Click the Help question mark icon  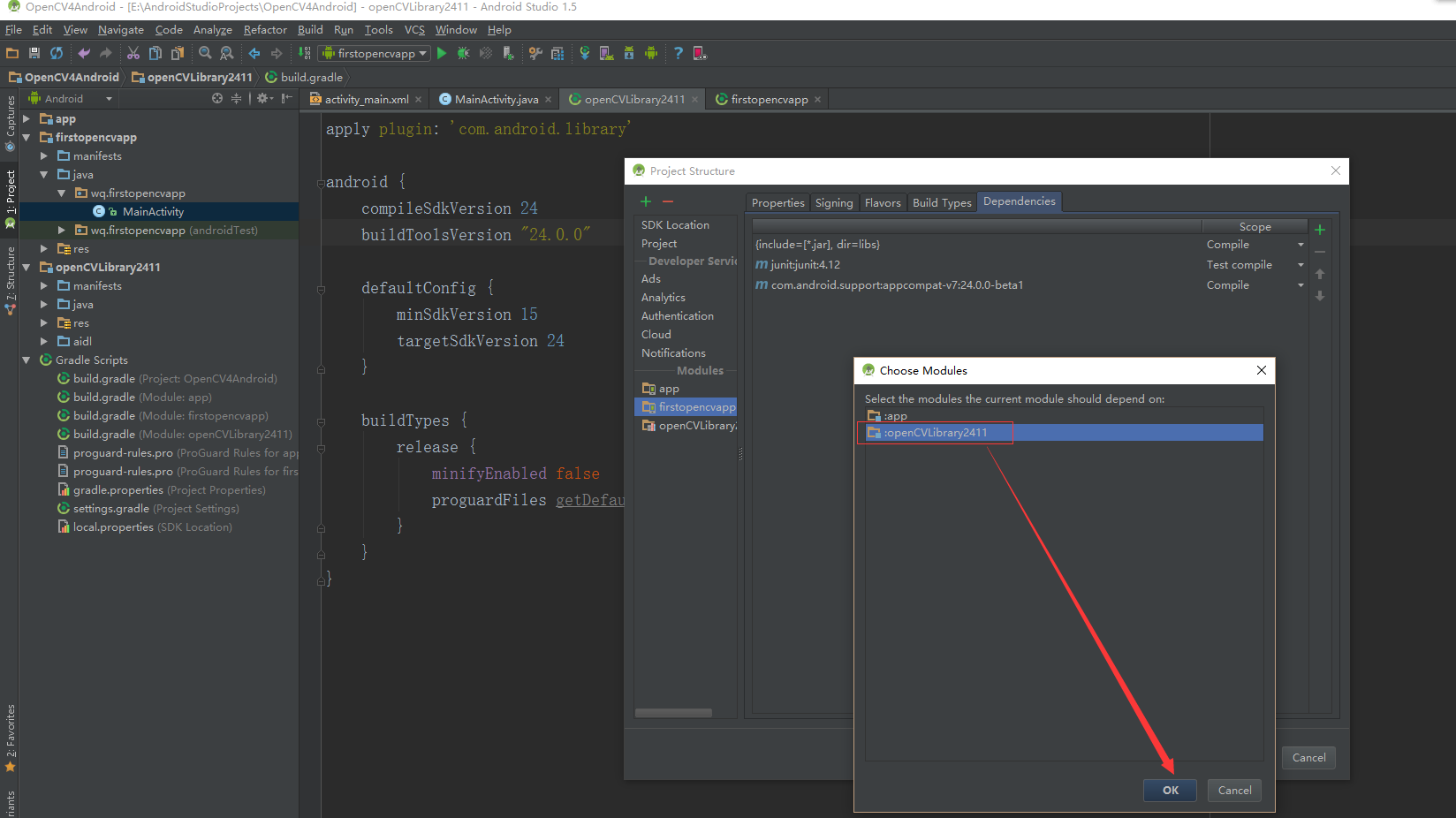point(679,53)
